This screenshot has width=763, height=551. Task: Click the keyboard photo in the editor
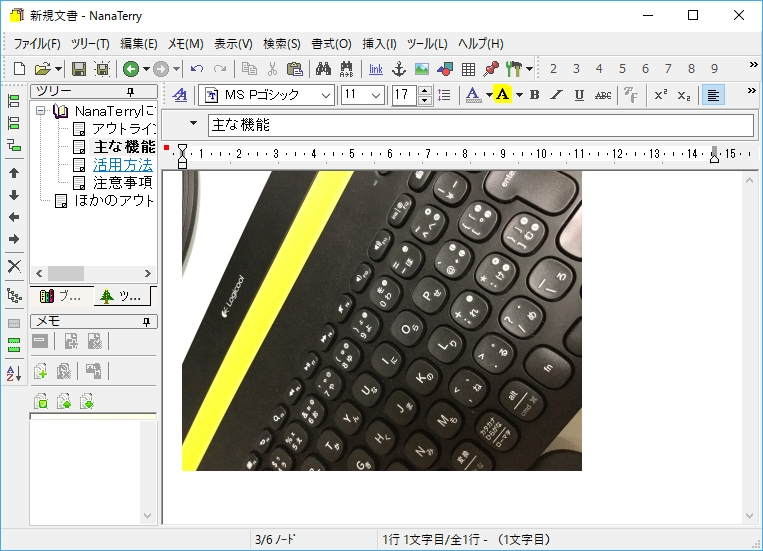382,320
